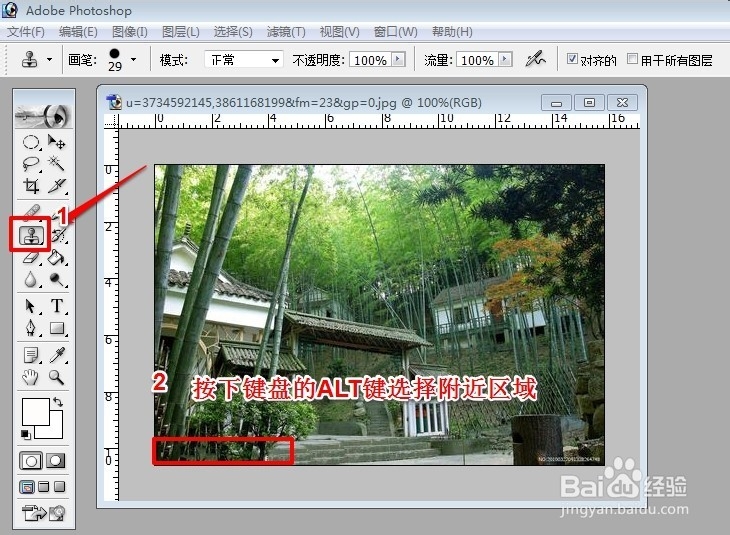The image size is (730, 535).
Task: Enable the airbrush icon in options bar
Action: [535, 60]
